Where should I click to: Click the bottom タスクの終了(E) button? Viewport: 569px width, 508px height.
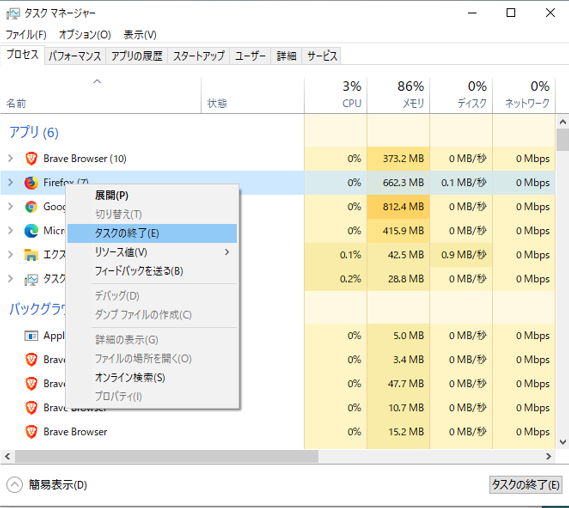tap(525, 485)
